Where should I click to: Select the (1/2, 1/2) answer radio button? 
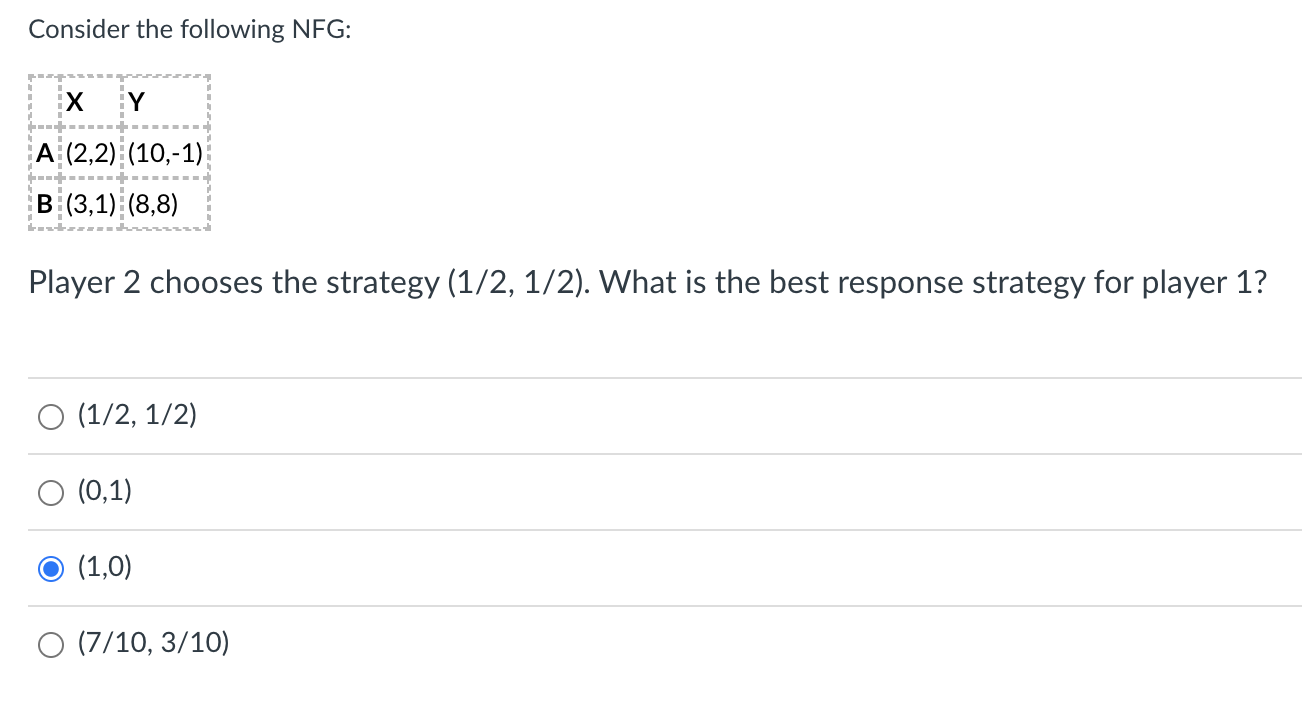click(50, 416)
